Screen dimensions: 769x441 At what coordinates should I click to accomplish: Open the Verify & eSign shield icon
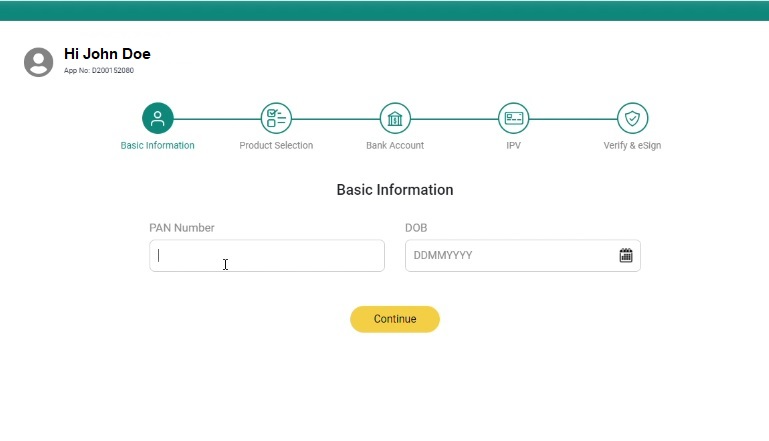[632, 118]
